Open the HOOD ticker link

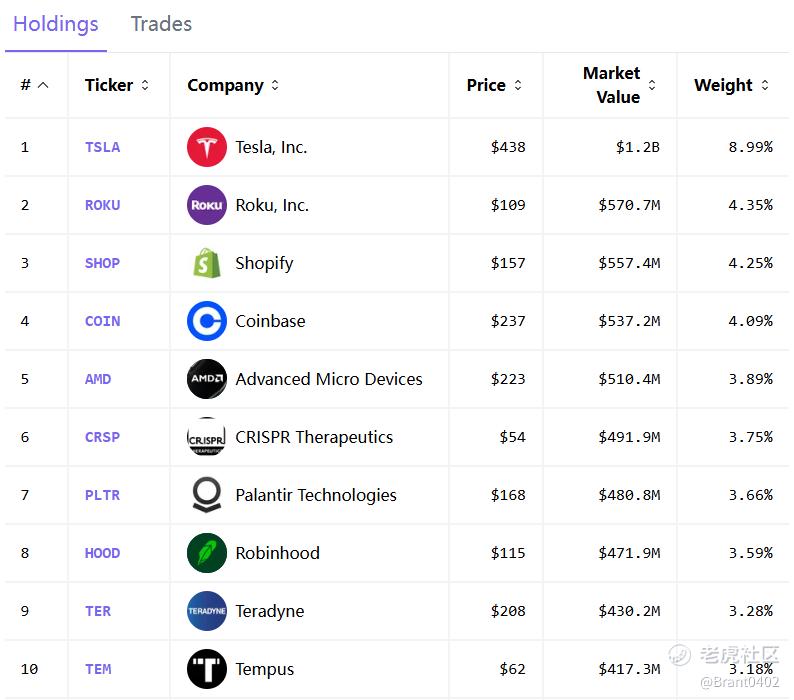[102, 553]
